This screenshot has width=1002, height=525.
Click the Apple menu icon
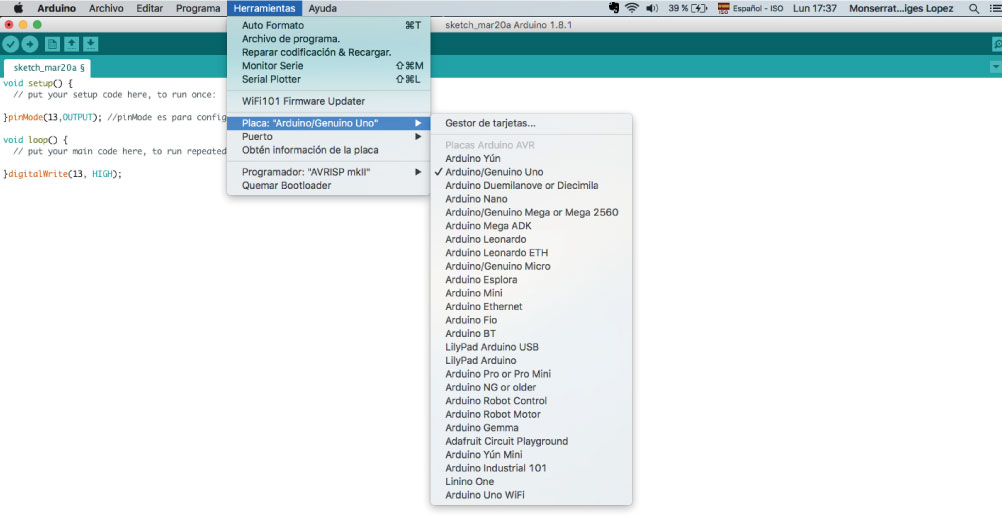[18, 8]
